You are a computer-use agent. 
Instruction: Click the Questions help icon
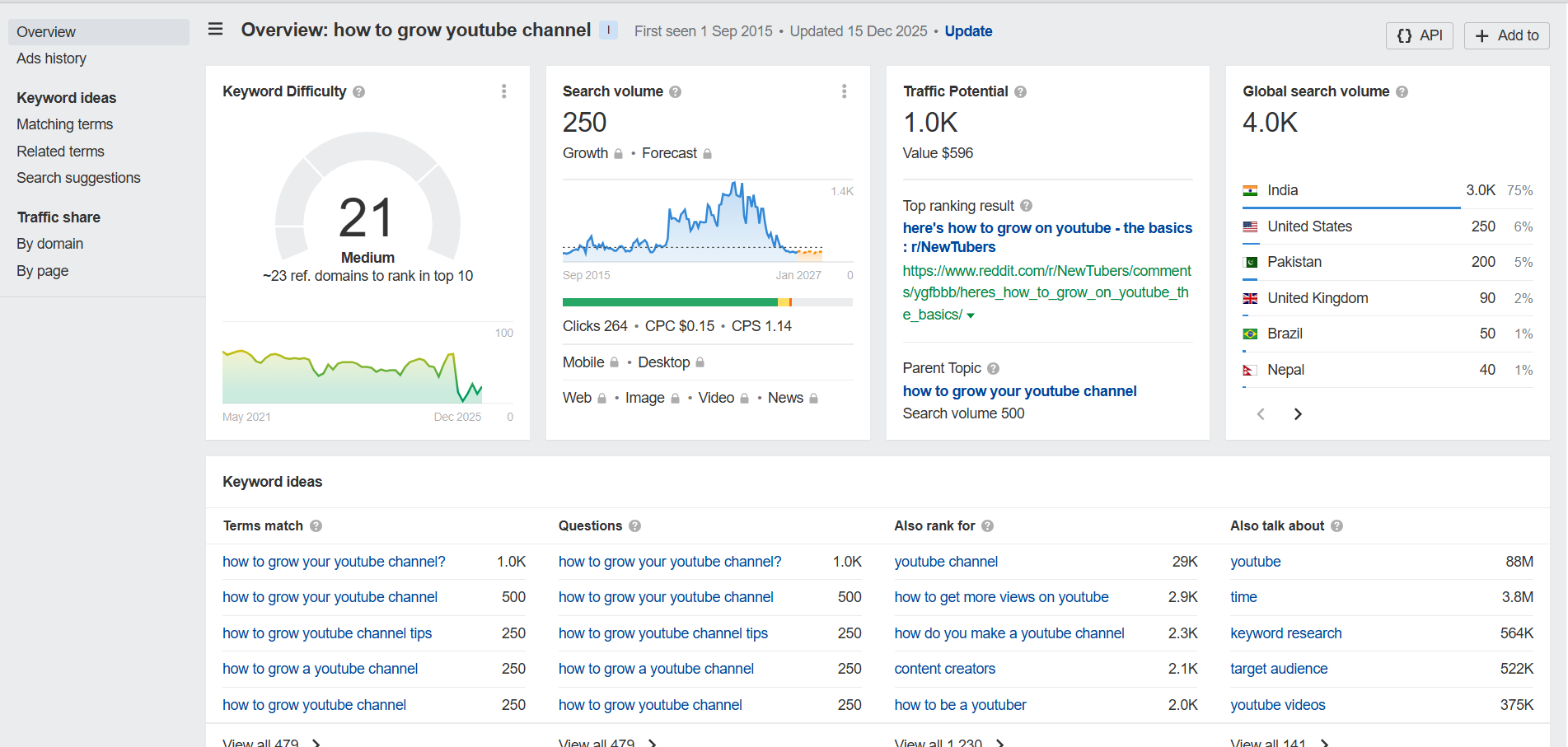(634, 526)
